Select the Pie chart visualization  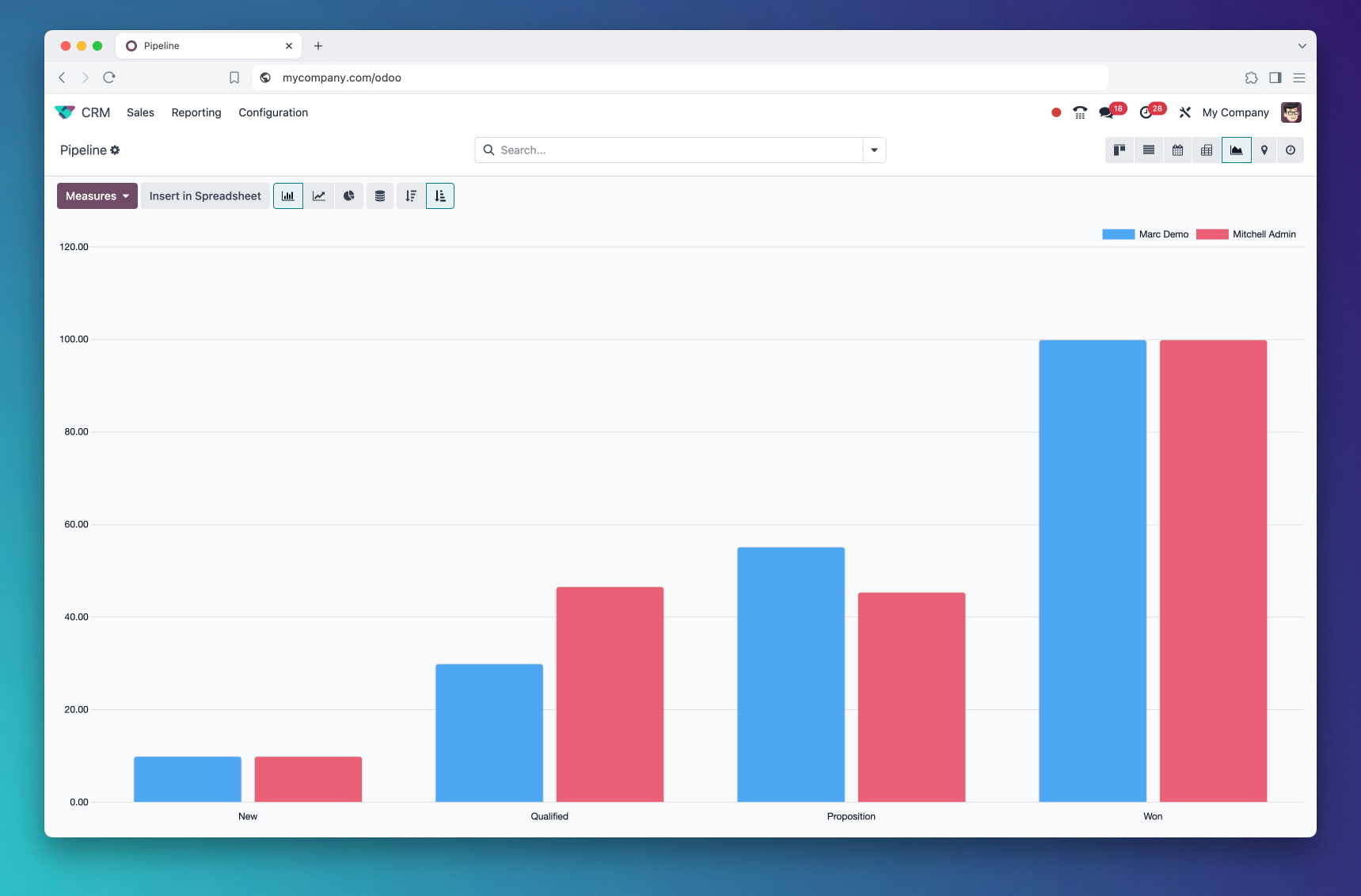tap(348, 196)
